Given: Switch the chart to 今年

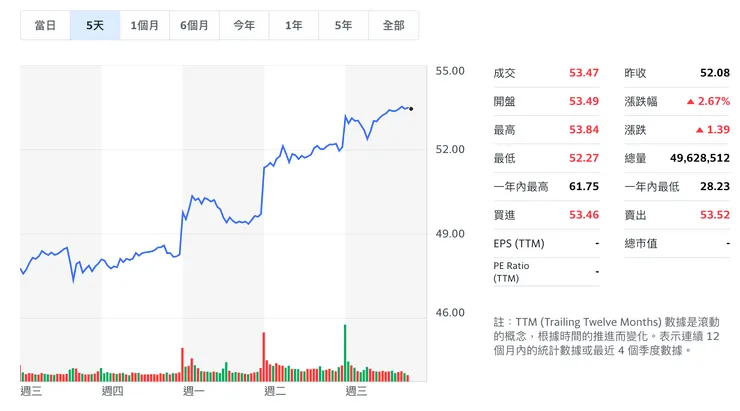Looking at the screenshot, I should [244, 25].
